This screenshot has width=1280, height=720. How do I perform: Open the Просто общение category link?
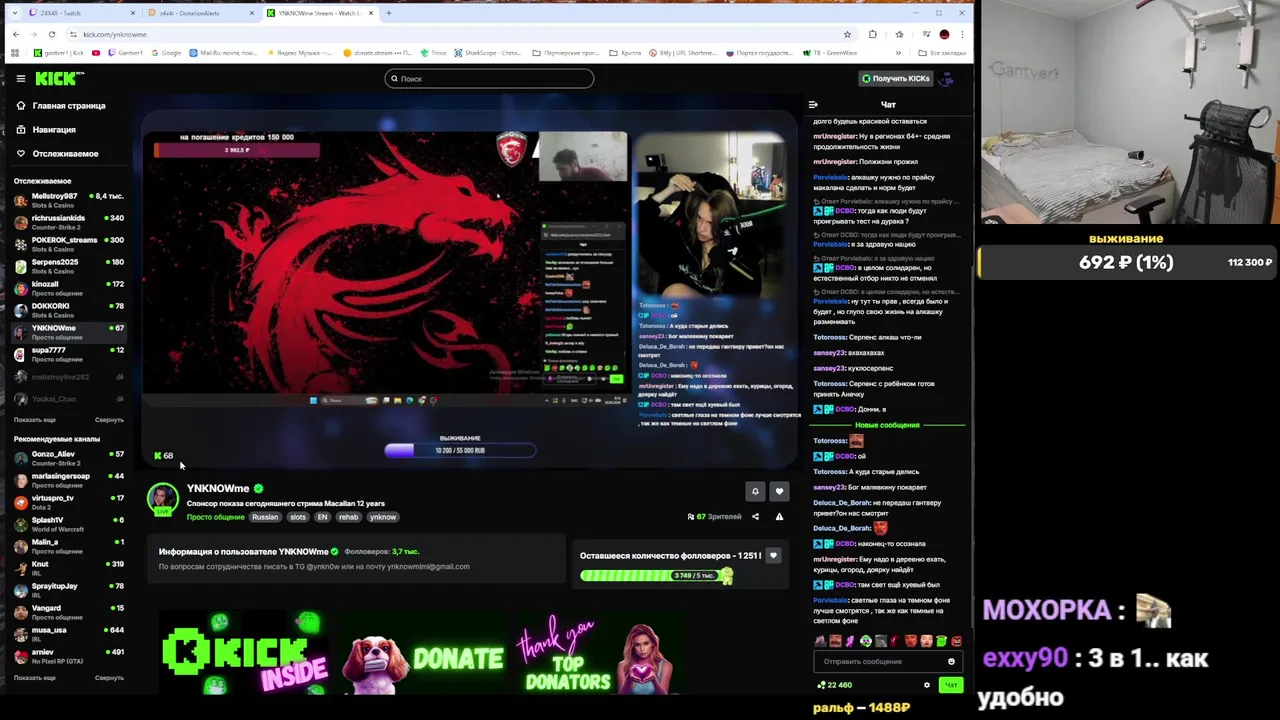coord(215,517)
